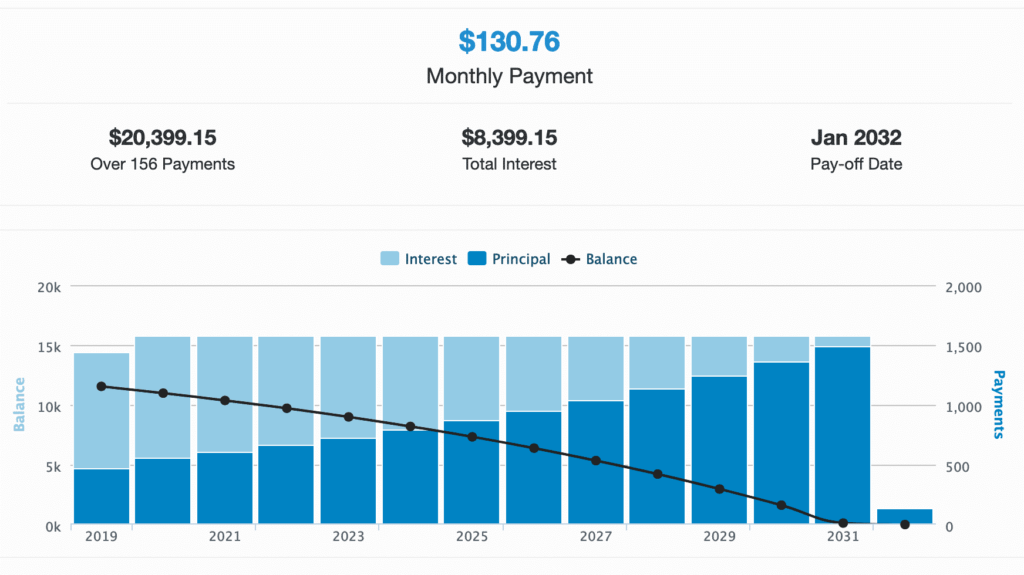Click the light blue Interest legend swatch

click(x=390, y=259)
